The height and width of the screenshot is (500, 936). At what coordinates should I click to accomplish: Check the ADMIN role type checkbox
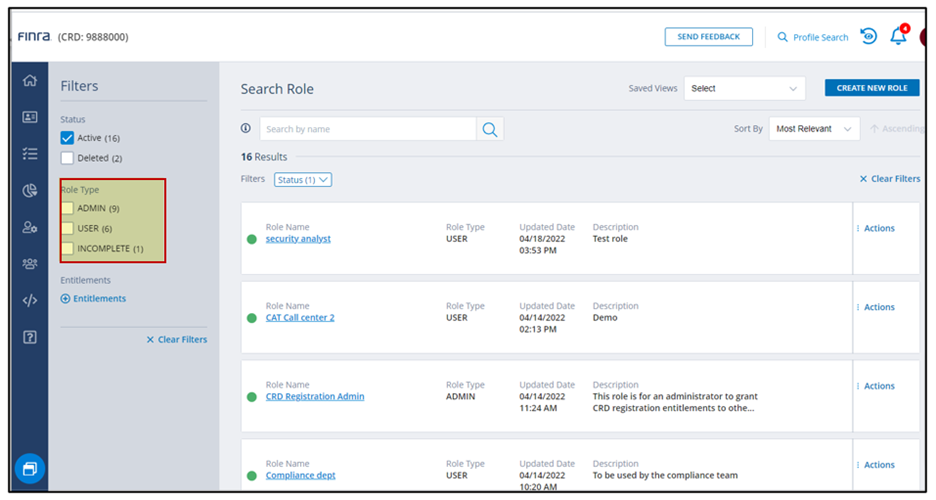tap(68, 208)
